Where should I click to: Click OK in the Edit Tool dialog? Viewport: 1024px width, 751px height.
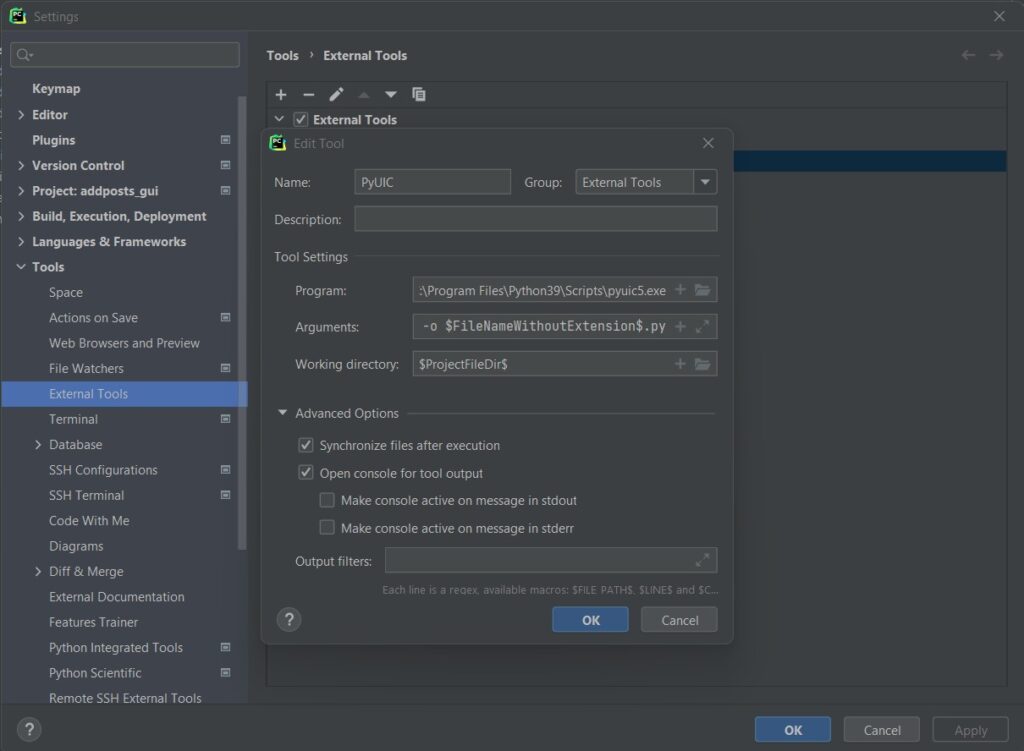[590, 620]
